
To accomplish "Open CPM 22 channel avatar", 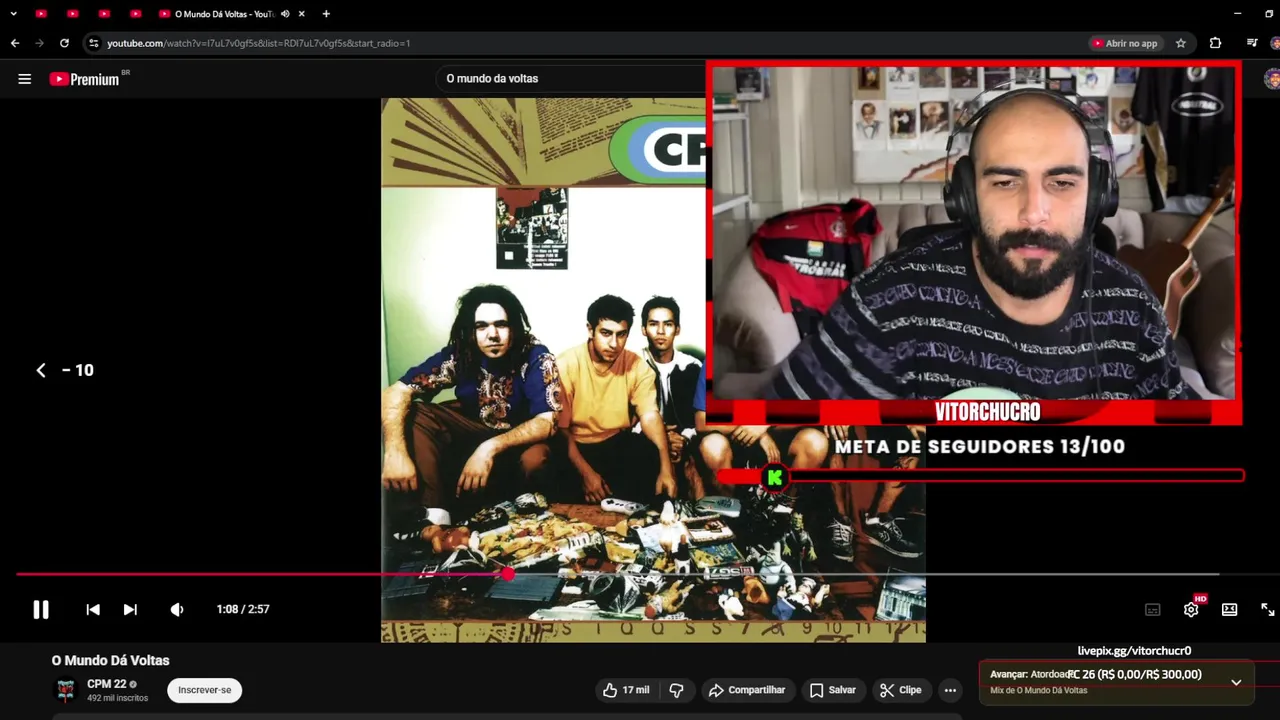I will 66,690.
